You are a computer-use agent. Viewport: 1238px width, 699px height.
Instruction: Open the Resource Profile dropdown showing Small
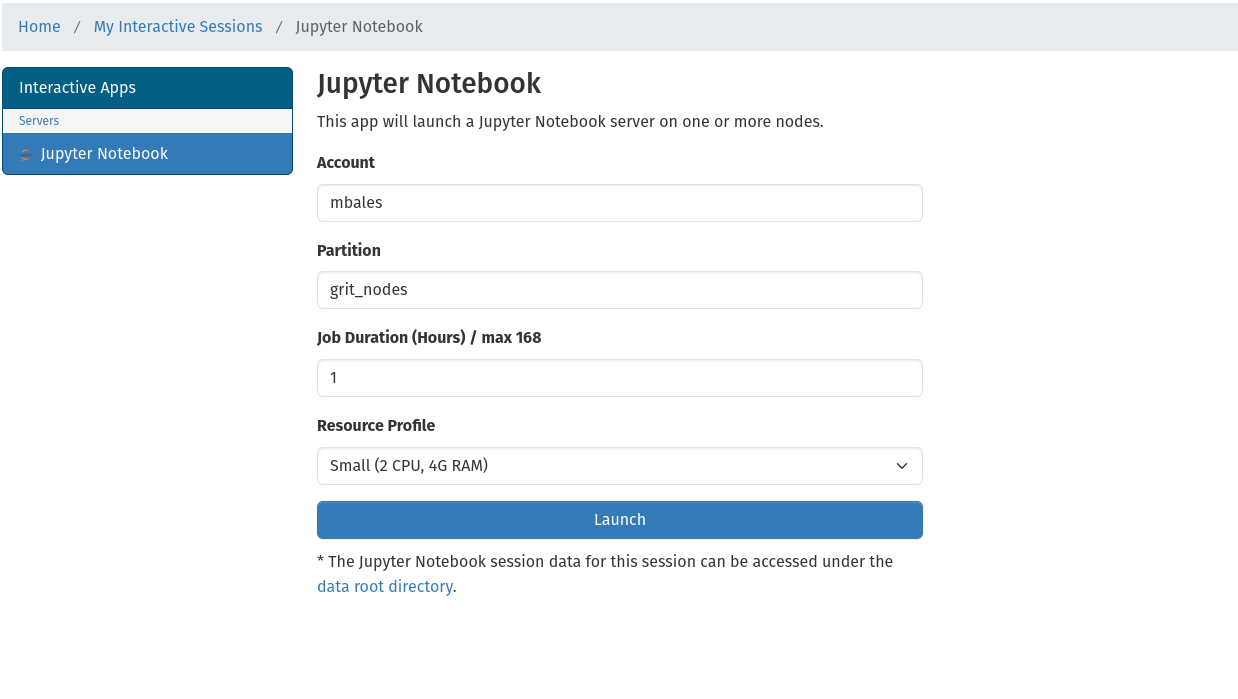619,466
